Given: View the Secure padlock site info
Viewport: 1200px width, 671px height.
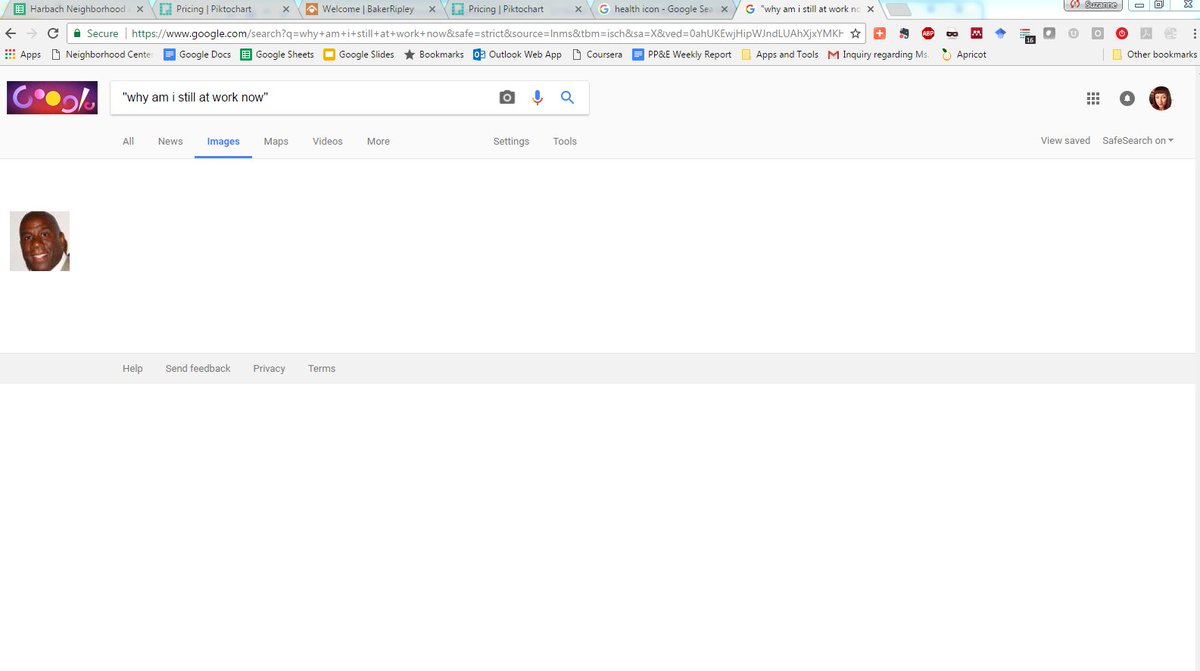Looking at the screenshot, I should point(96,33).
